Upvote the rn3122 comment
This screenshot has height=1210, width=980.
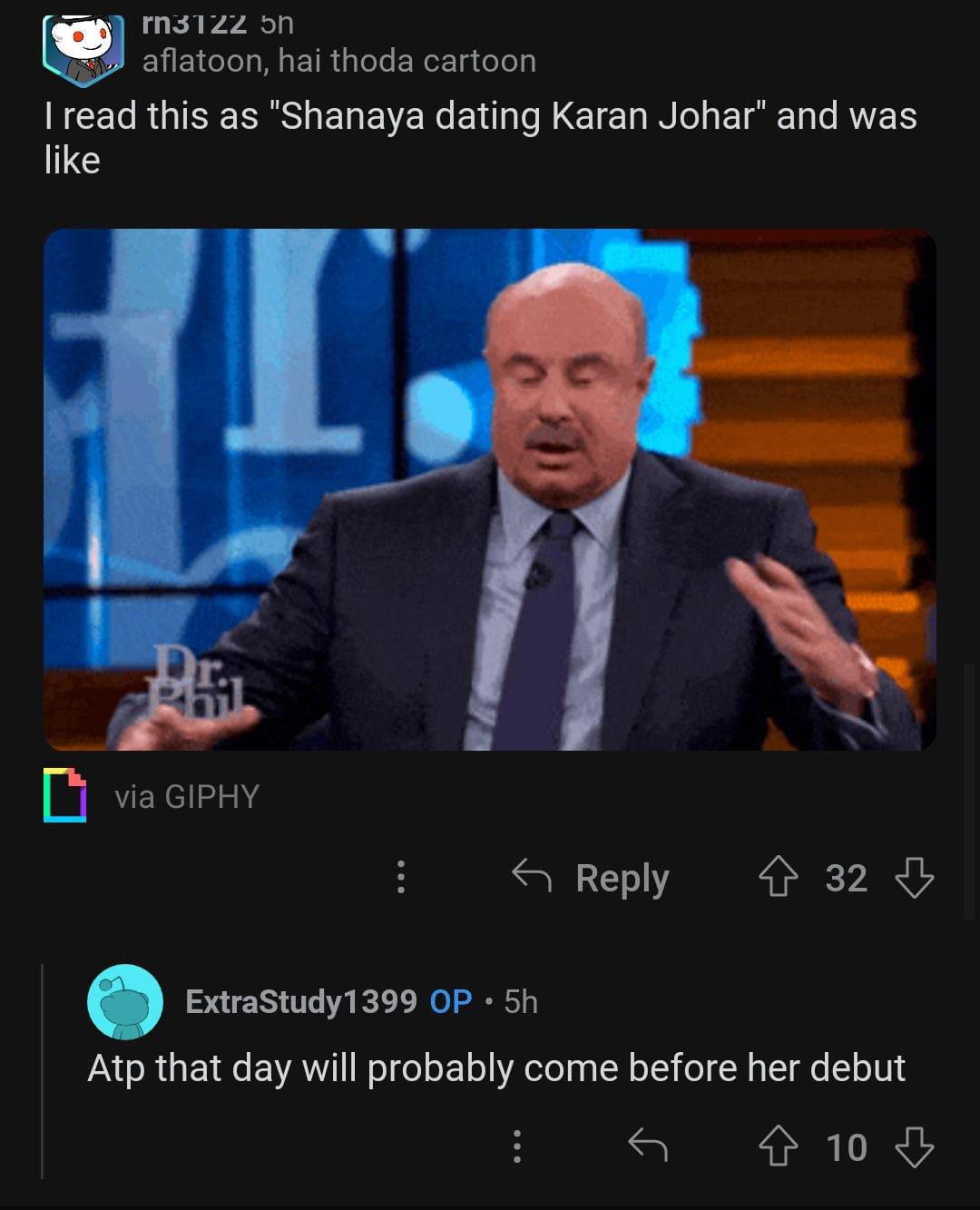778,879
